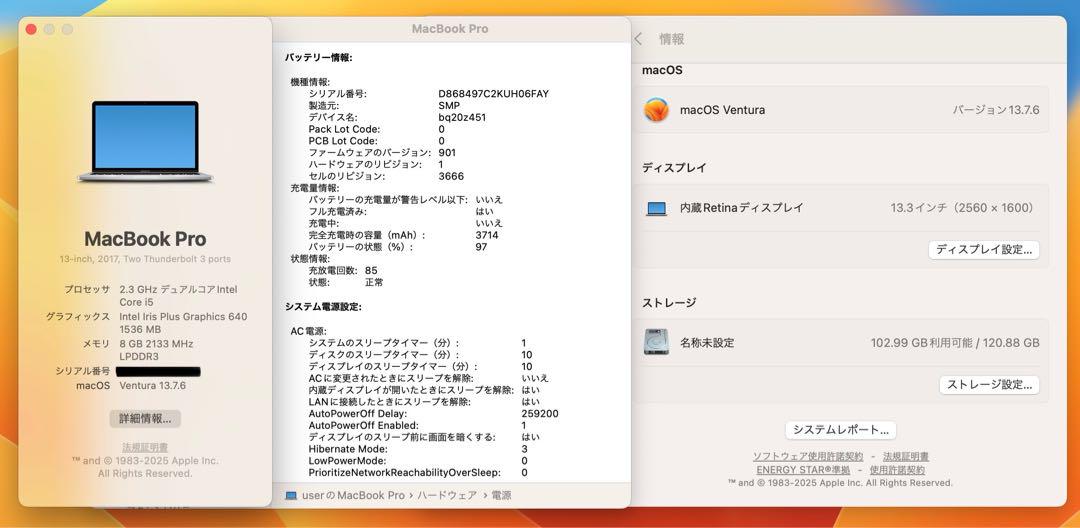This screenshot has width=1080, height=528.
Task: Click the manufacturer value SMP
Action: coord(449,105)
